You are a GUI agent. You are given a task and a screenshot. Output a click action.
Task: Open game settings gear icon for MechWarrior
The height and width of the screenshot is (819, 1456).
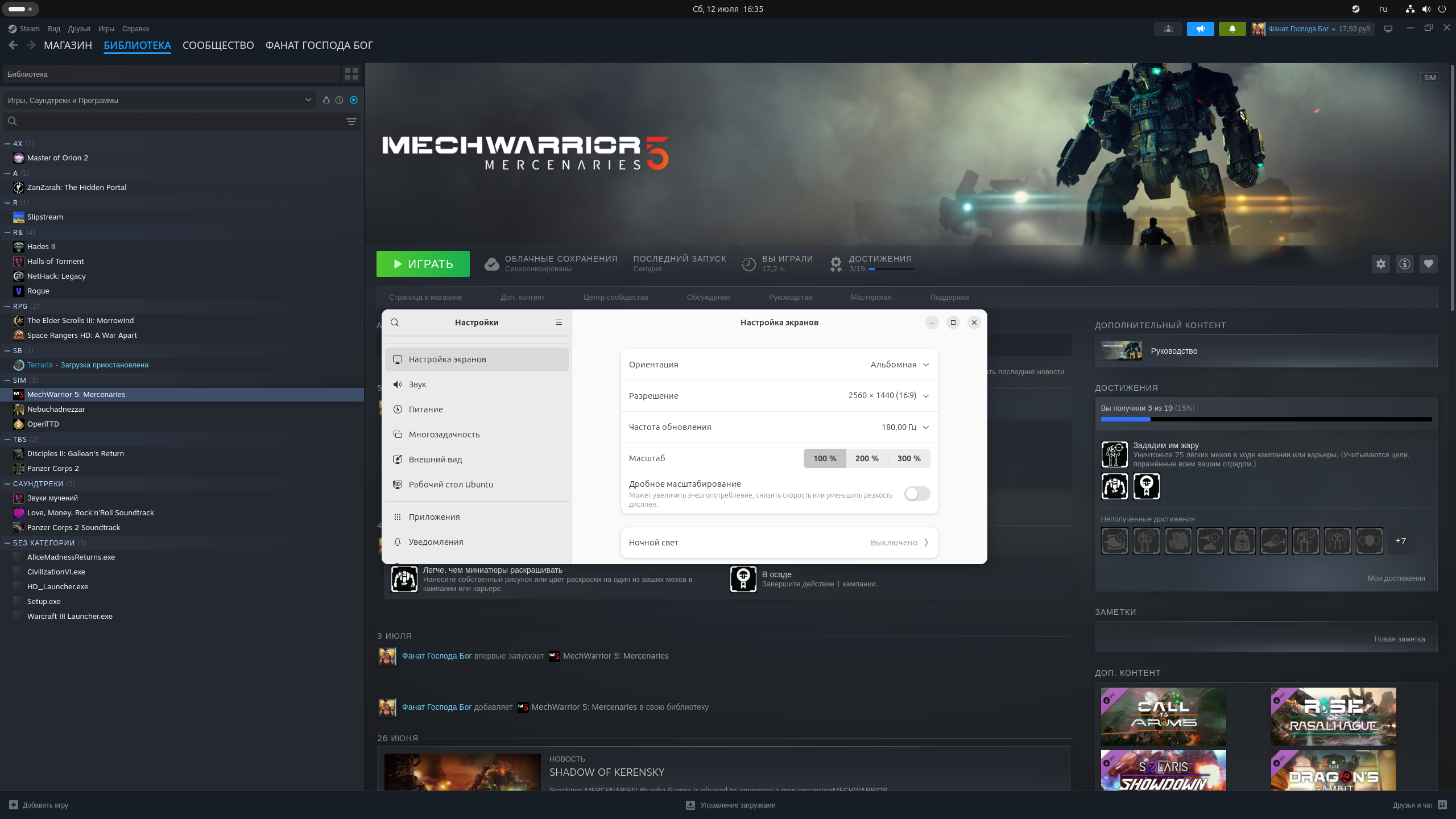tap(1381, 264)
